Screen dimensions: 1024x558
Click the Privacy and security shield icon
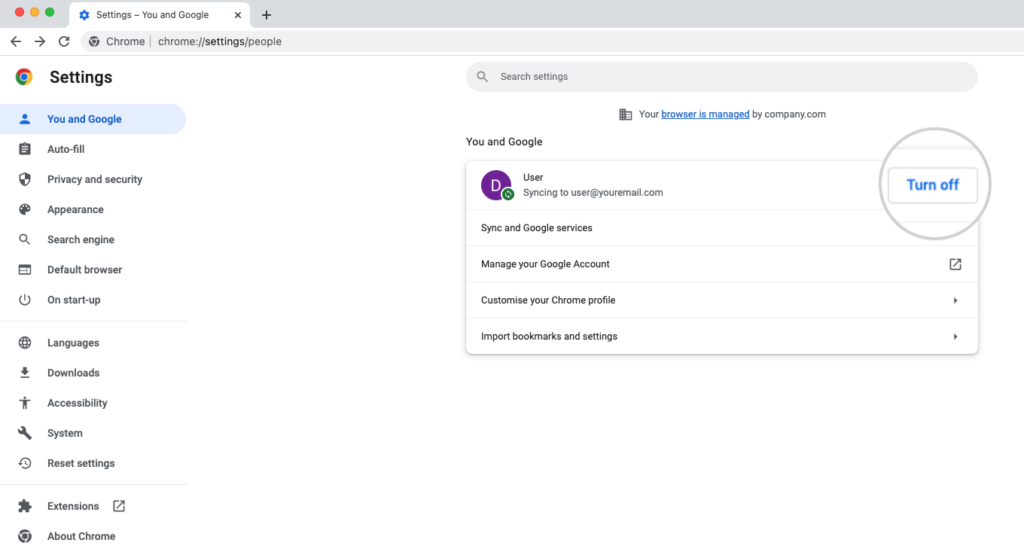pos(24,179)
